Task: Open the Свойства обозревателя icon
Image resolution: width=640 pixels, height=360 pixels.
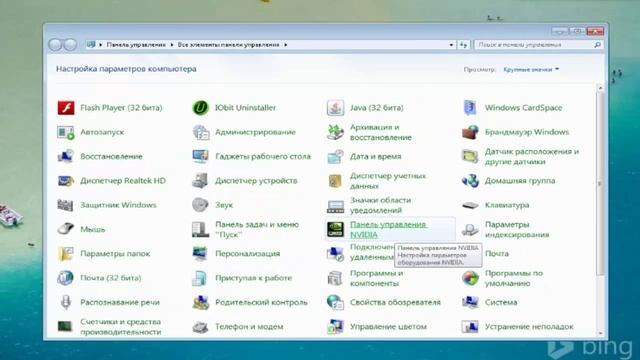Action: click(x=335, y=302)
